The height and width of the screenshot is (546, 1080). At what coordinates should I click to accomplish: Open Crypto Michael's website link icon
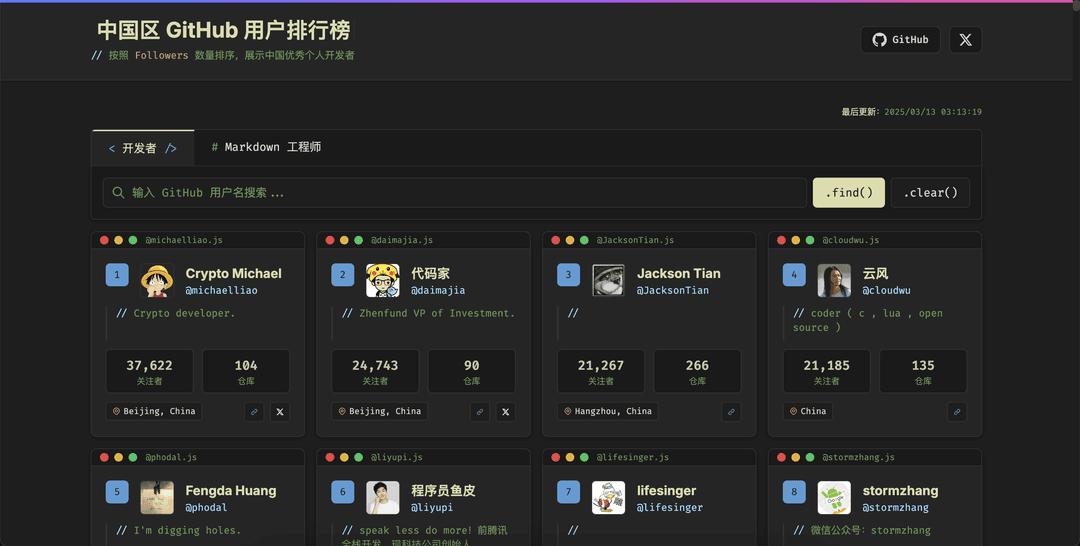click(254, 411)
